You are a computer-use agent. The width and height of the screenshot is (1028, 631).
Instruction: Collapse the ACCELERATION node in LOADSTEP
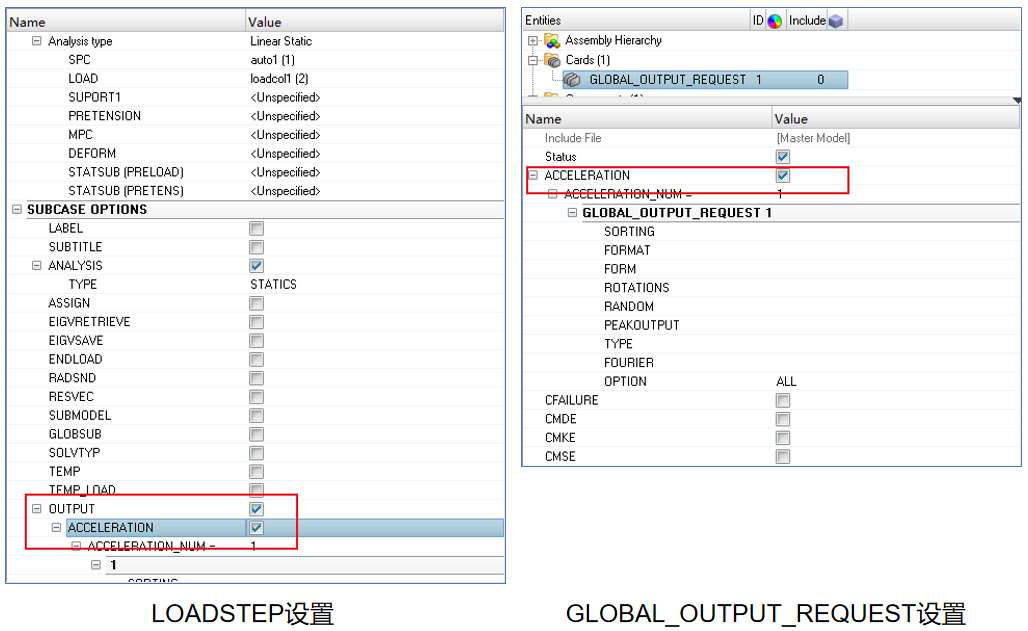click(x=57, y=527)
